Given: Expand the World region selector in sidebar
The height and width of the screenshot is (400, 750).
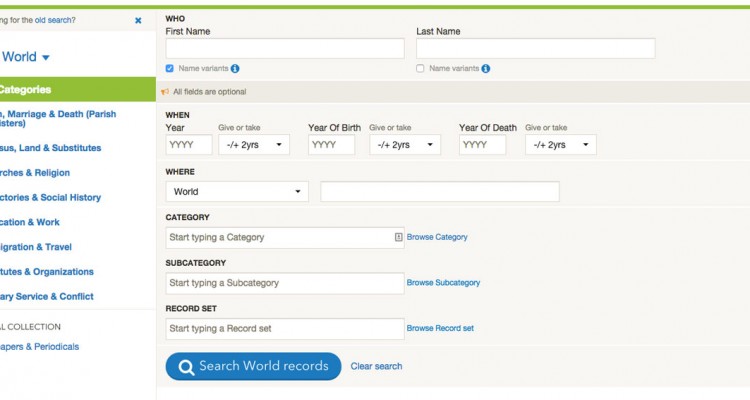Looking at the screenshot, I should [27, 57].
